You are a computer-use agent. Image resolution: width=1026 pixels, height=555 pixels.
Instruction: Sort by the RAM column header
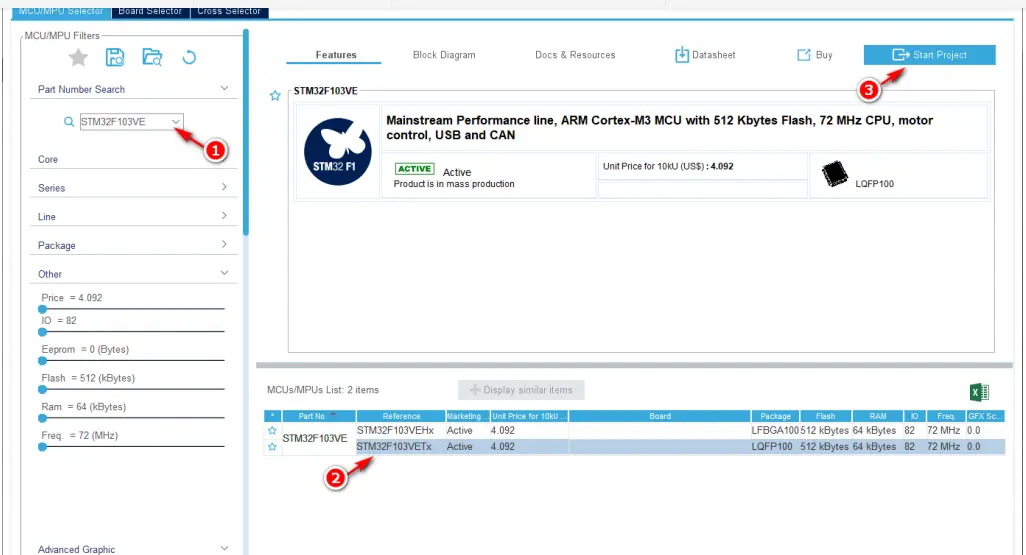coord(877,416)
